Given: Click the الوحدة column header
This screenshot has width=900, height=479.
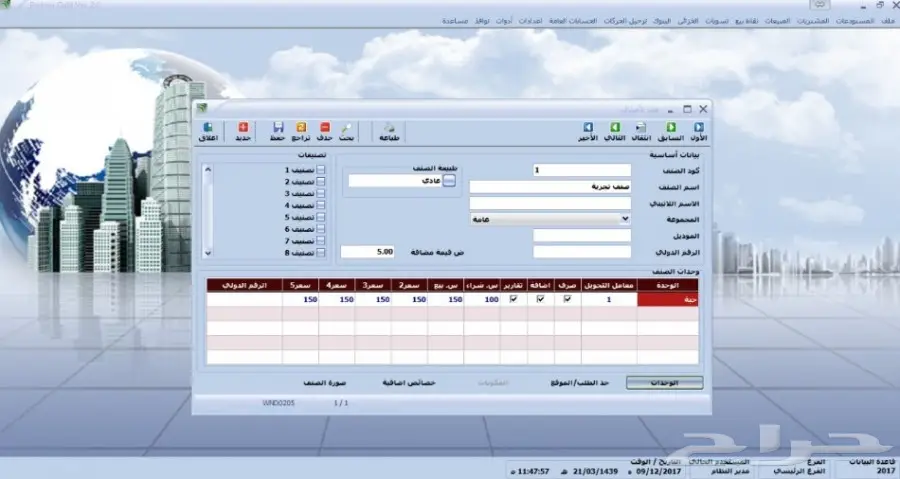Looking at the screenshot, I should tap(668, 285).
